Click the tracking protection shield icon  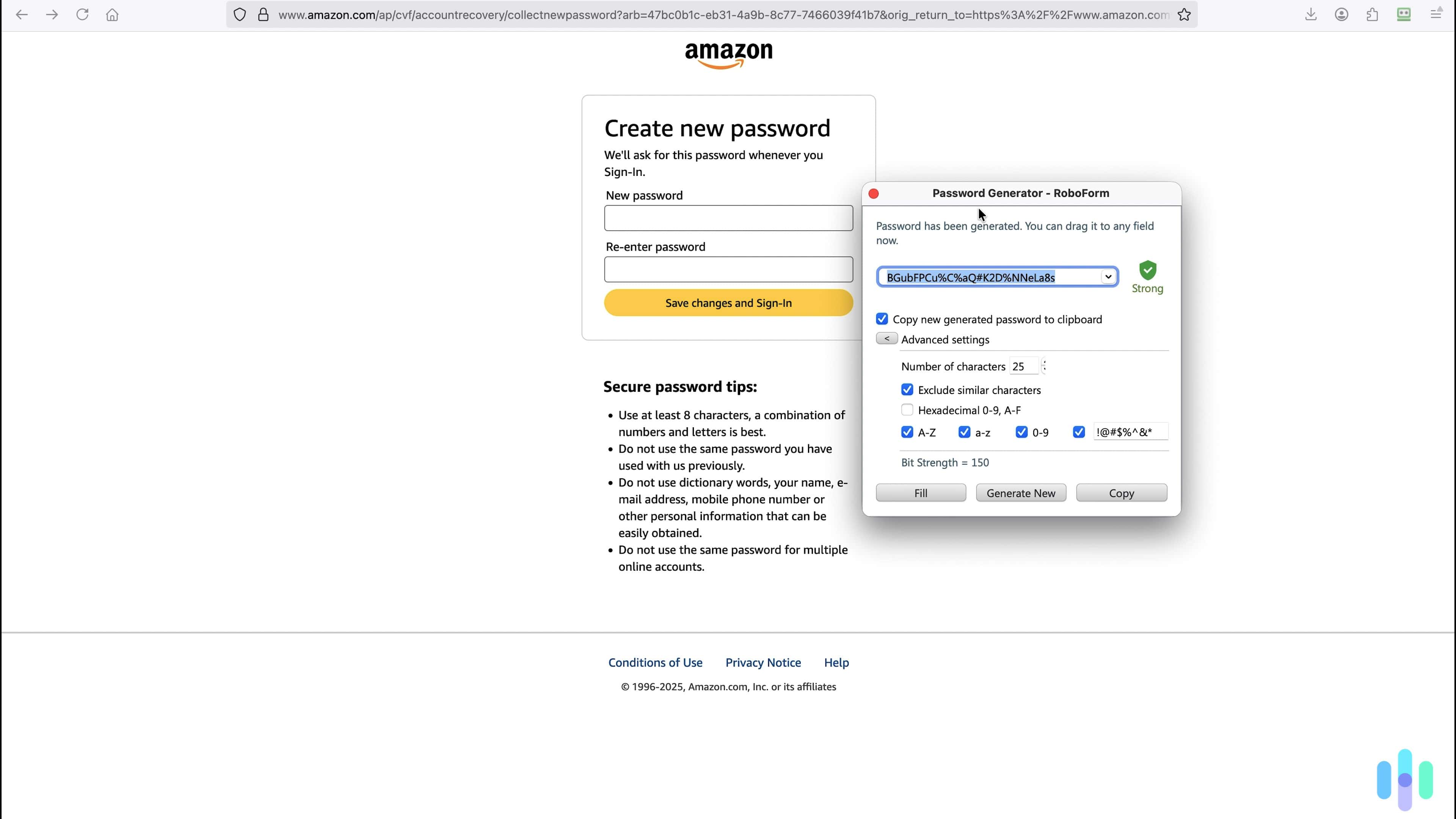[x=239, y=15]
